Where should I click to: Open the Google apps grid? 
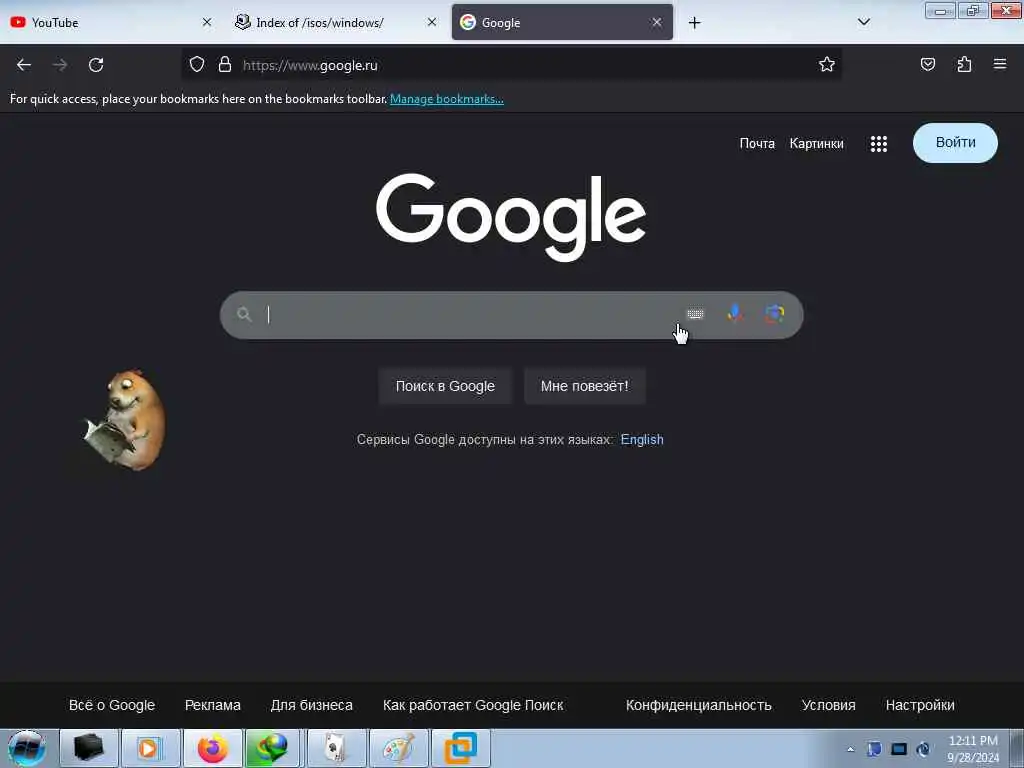coord(879,144)
